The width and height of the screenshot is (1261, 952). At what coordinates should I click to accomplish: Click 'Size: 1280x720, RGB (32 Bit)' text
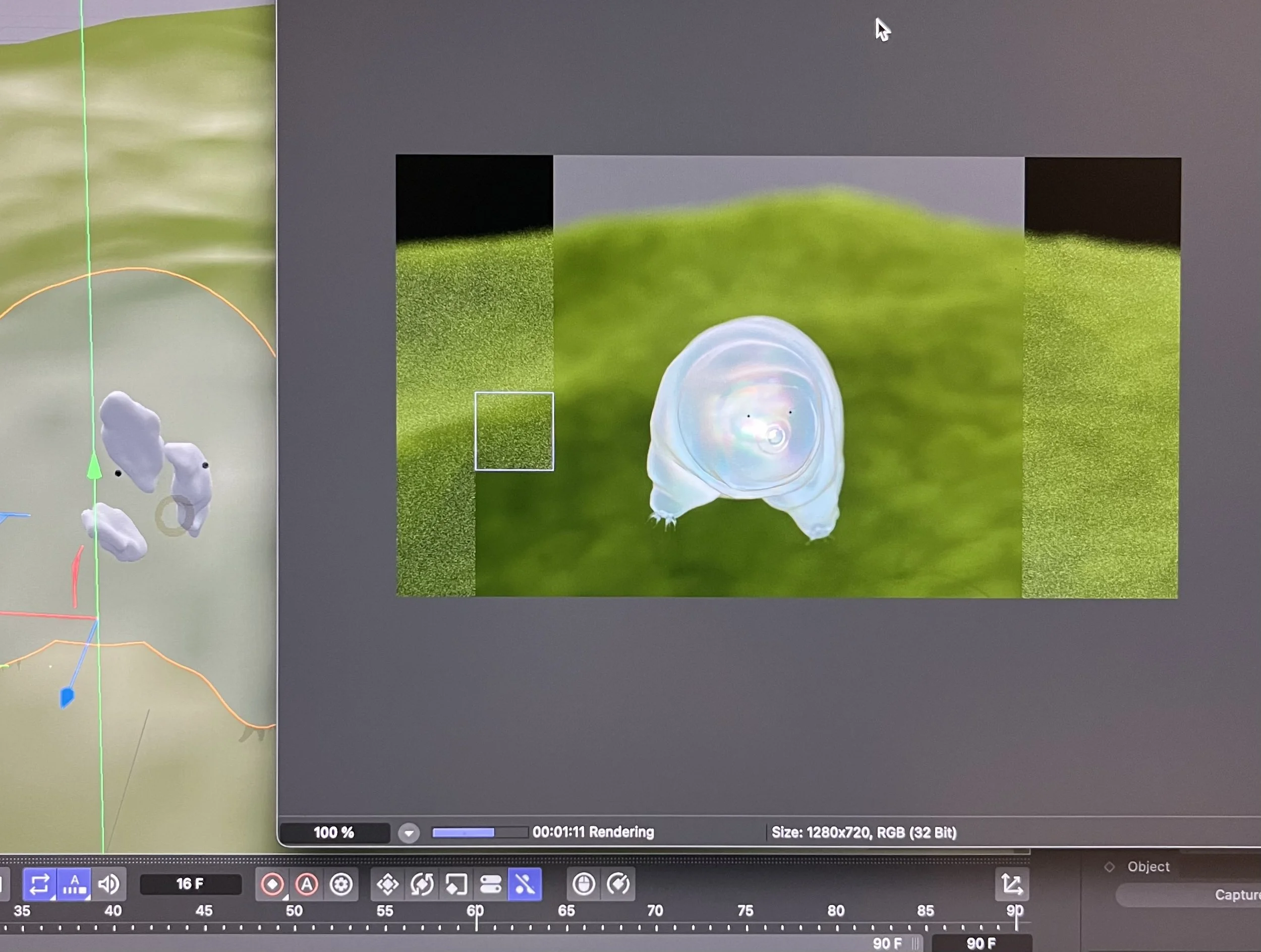click(864, 832)
